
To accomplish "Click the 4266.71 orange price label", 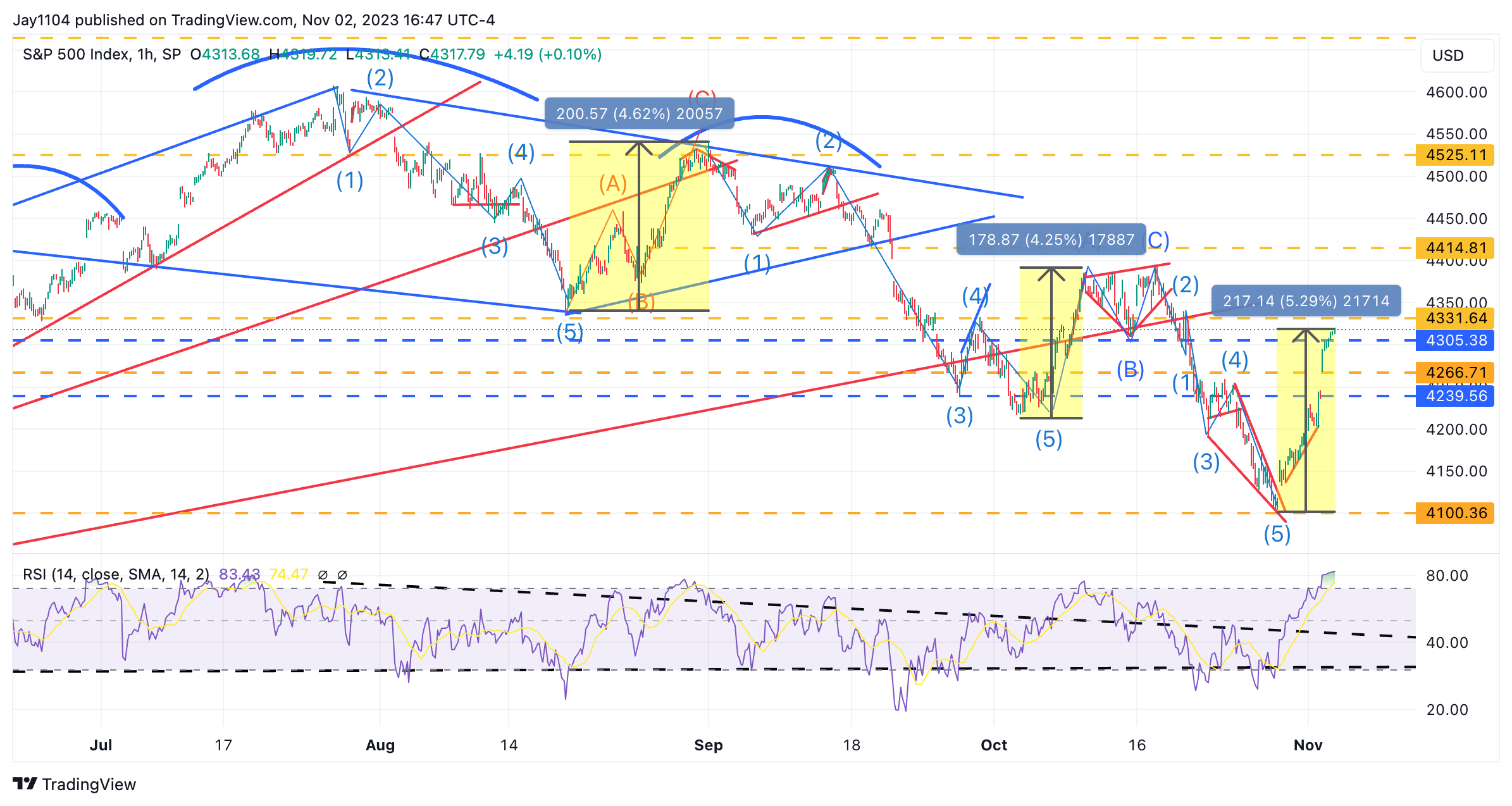I will point(1455,372).
